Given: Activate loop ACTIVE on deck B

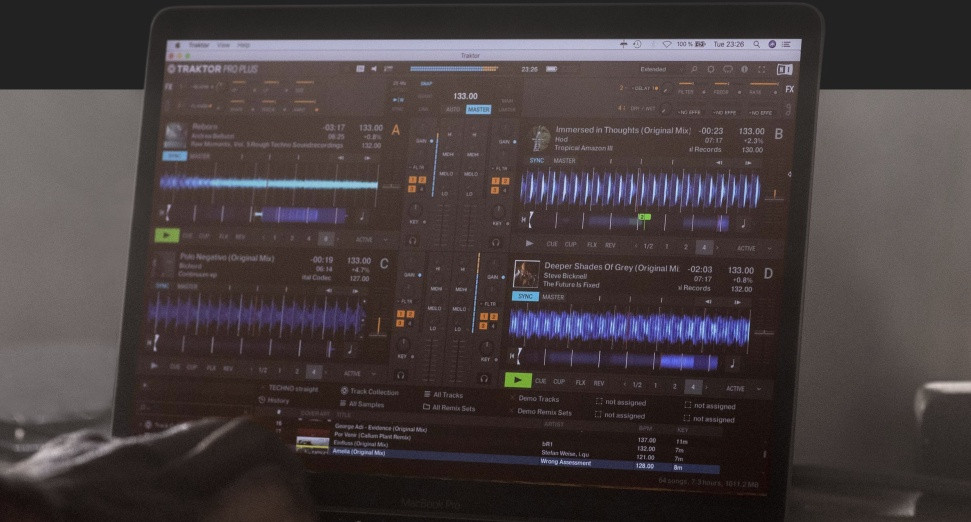Looking at the screenshot, I should pyautogui.click(x=746, y=248).
